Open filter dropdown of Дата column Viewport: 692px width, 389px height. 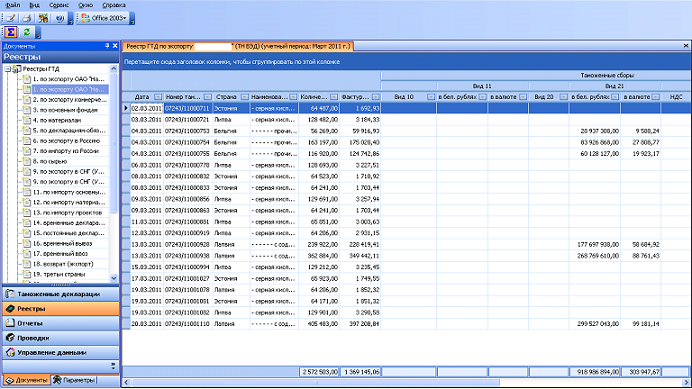click(158, 97)
